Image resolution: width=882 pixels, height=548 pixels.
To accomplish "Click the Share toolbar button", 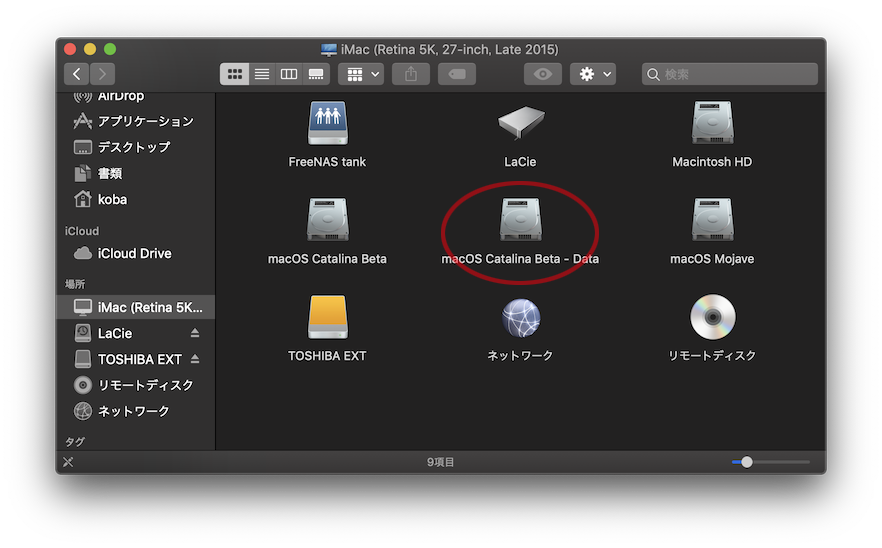I will pyautogui.click(x=411, y=74).
